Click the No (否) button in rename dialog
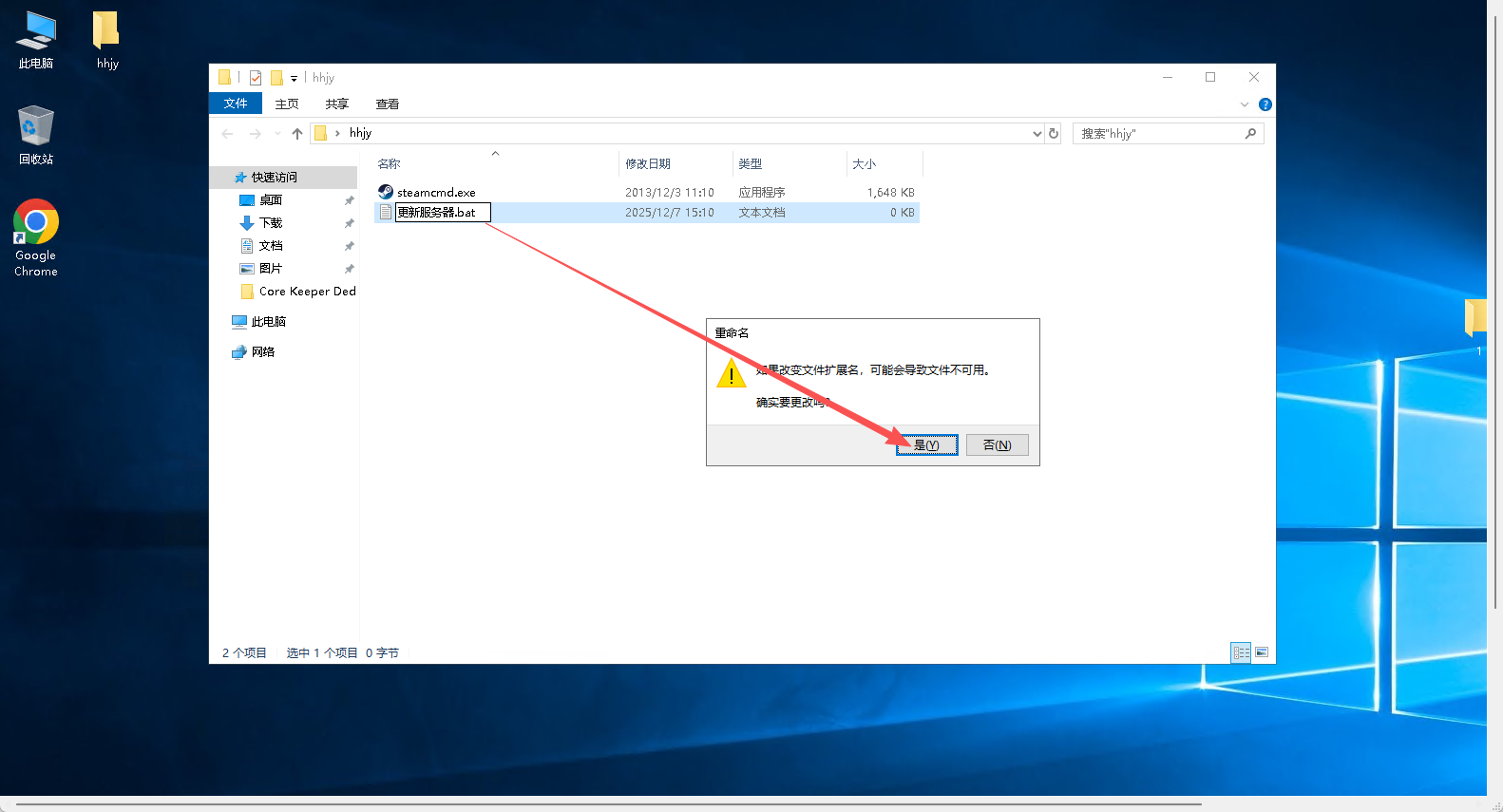Viewport: 1503px width, 812px height. 997,445
